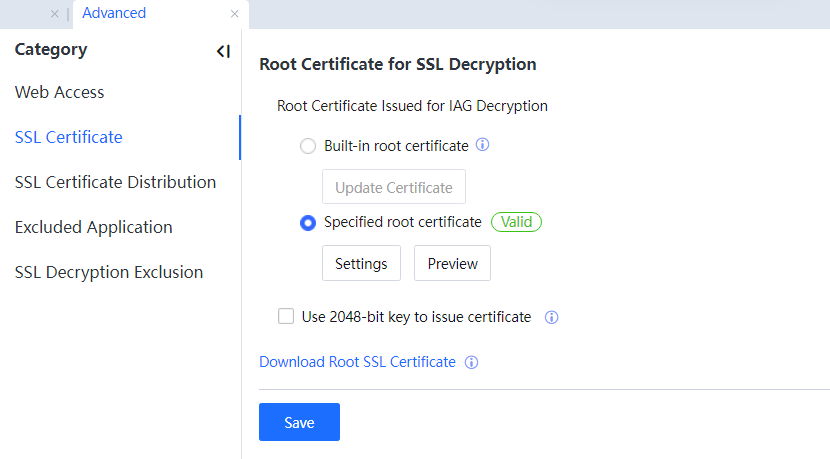Close the tab left of Advanced
Screen dimensions: 830x459
(54, 14)
